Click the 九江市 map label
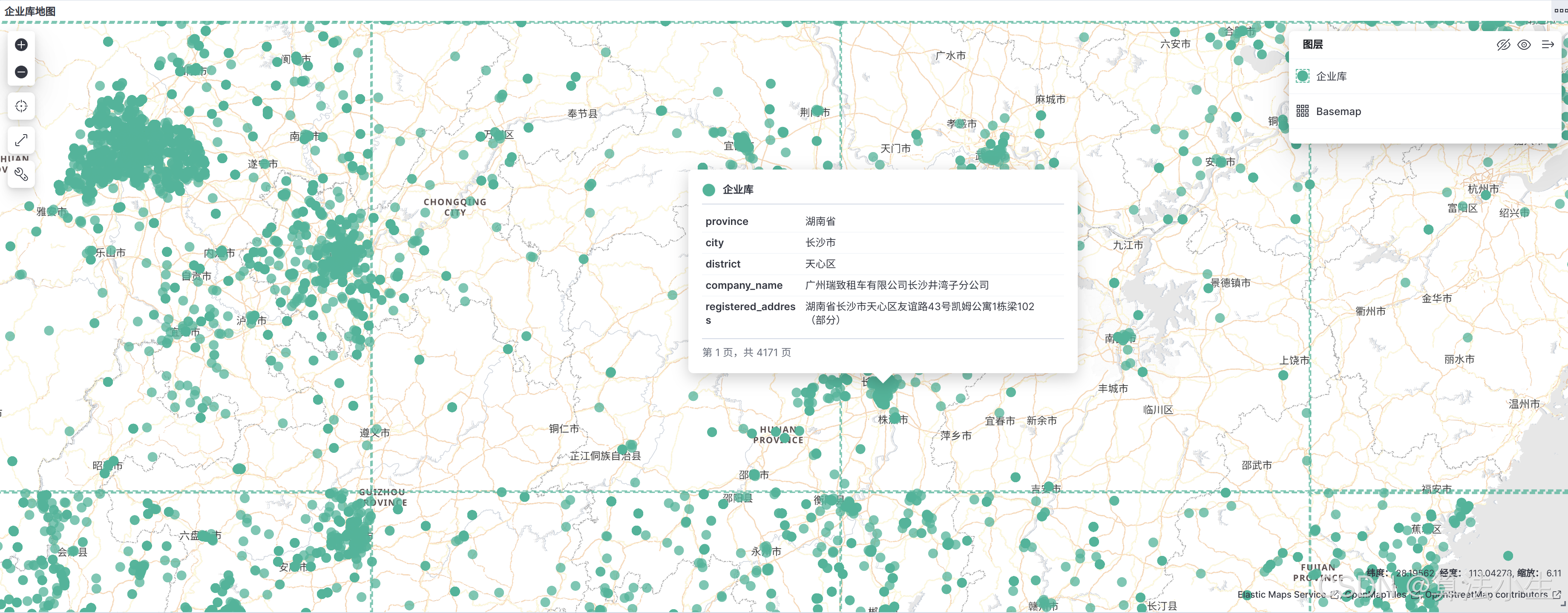 1127,245
